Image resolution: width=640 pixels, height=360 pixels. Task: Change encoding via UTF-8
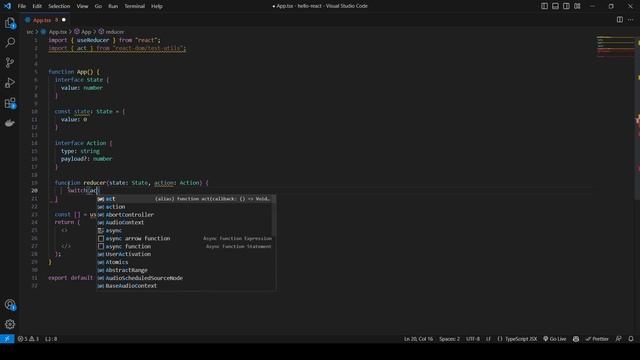point(473,339)
